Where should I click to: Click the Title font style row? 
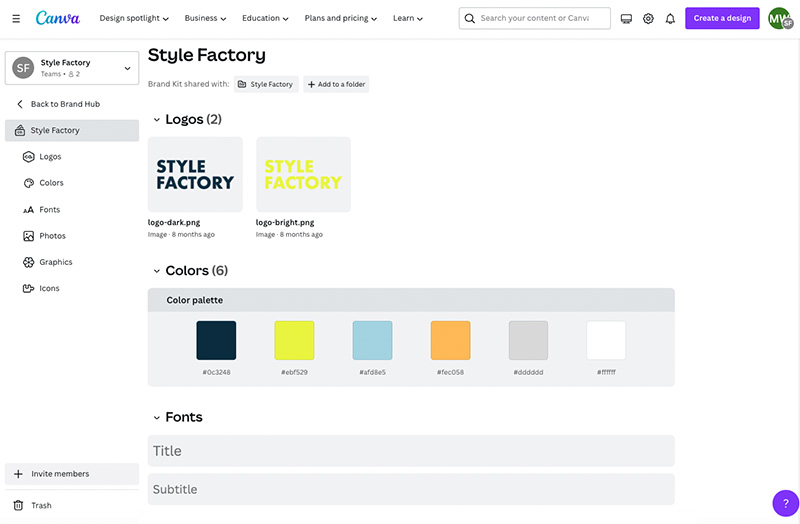point(411,451)
